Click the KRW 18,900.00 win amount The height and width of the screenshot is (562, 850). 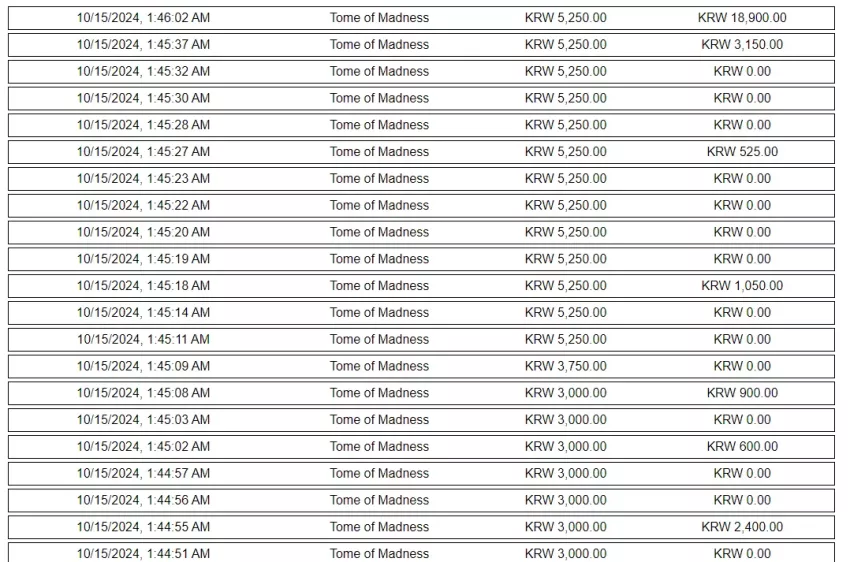[742, 18]
